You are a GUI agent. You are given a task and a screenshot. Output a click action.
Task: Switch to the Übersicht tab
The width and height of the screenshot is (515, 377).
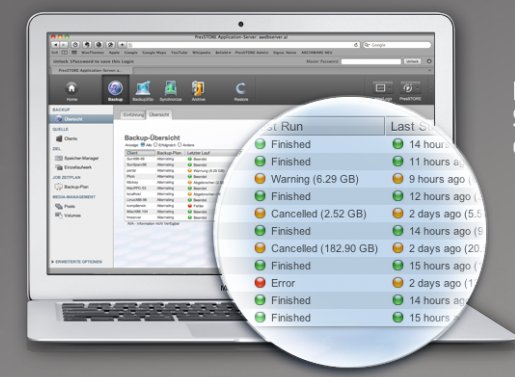[159, 115]
